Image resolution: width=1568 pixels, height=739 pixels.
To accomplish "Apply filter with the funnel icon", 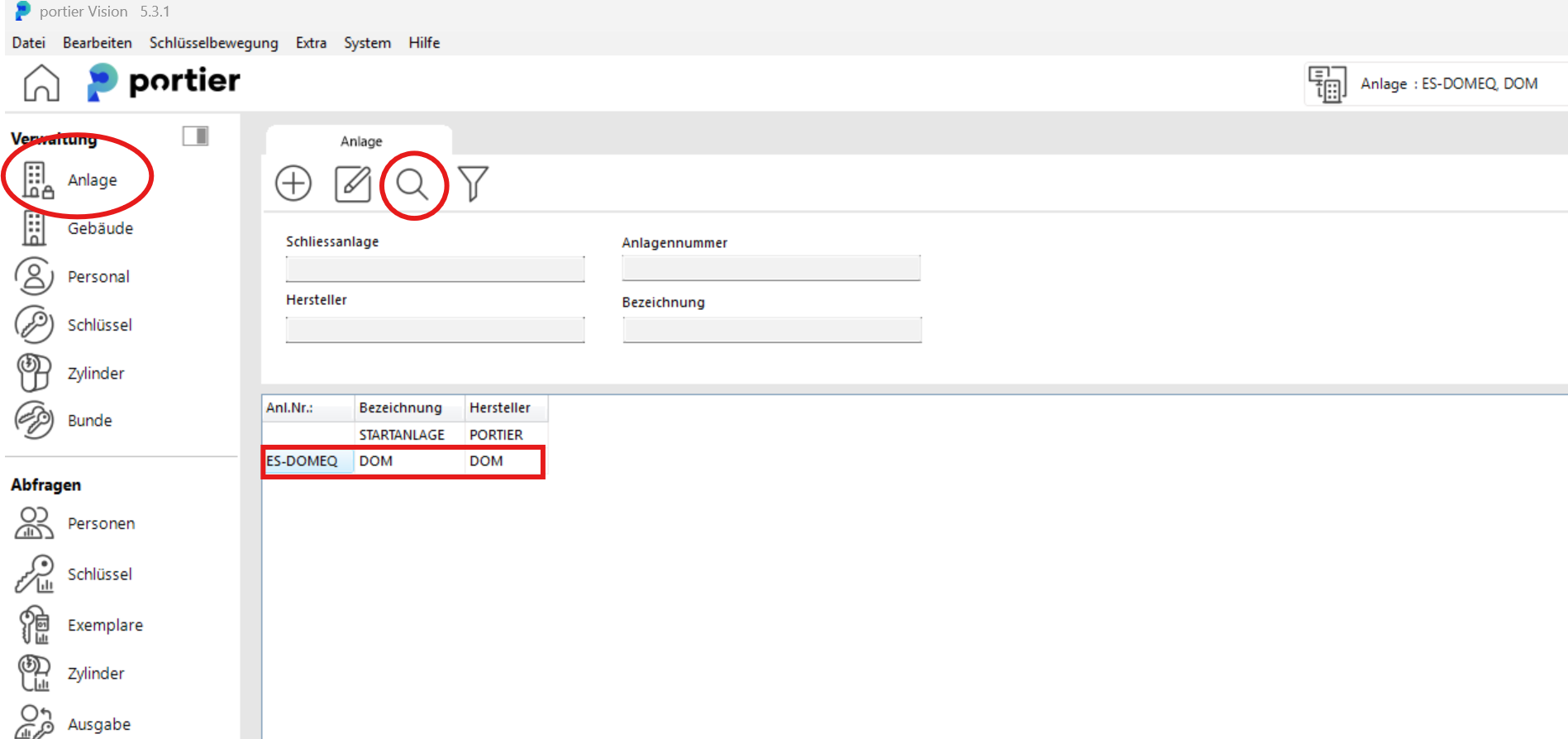I will tap(473, 184).
